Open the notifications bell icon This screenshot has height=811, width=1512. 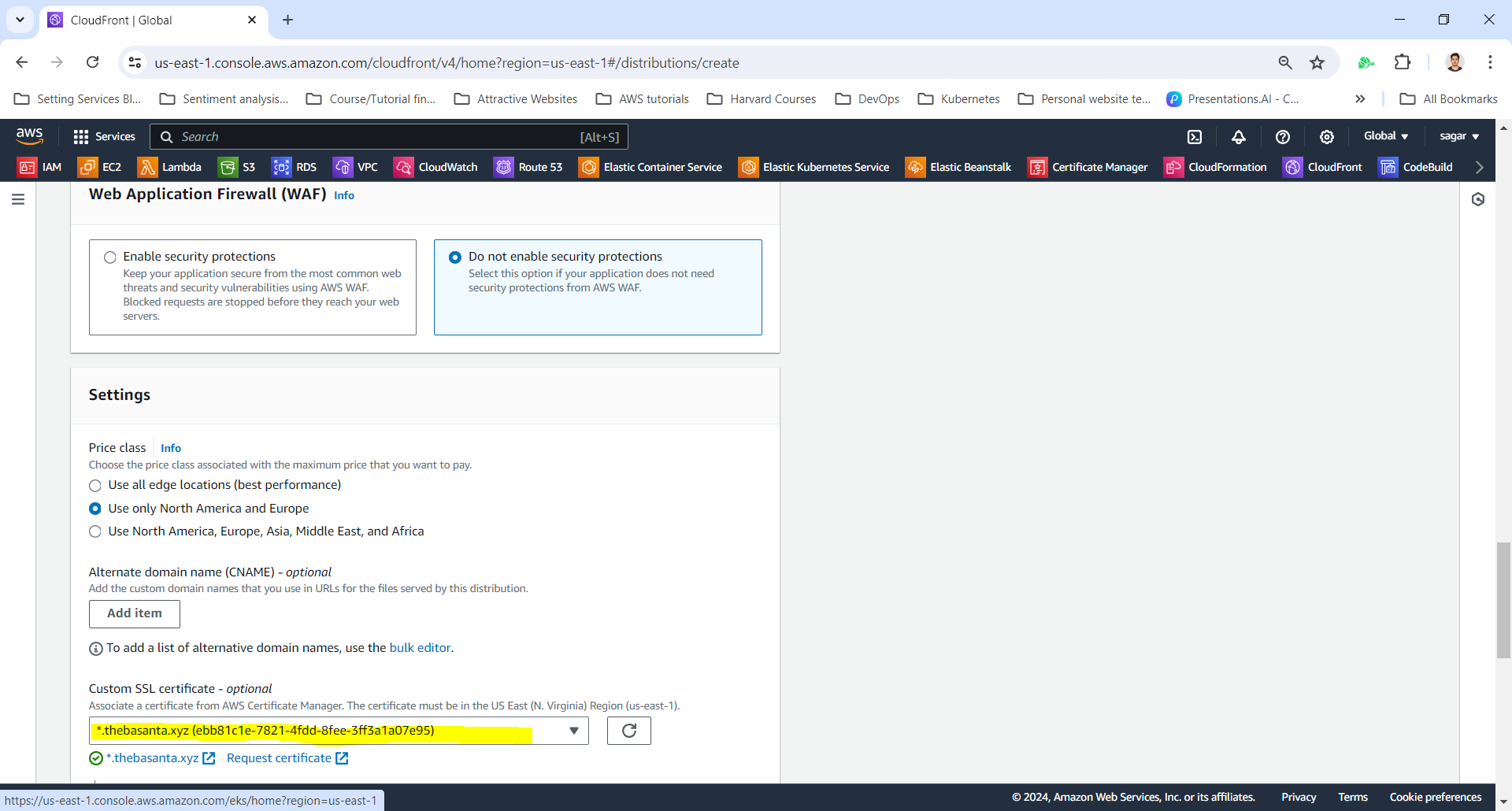tap(1239, 137)
